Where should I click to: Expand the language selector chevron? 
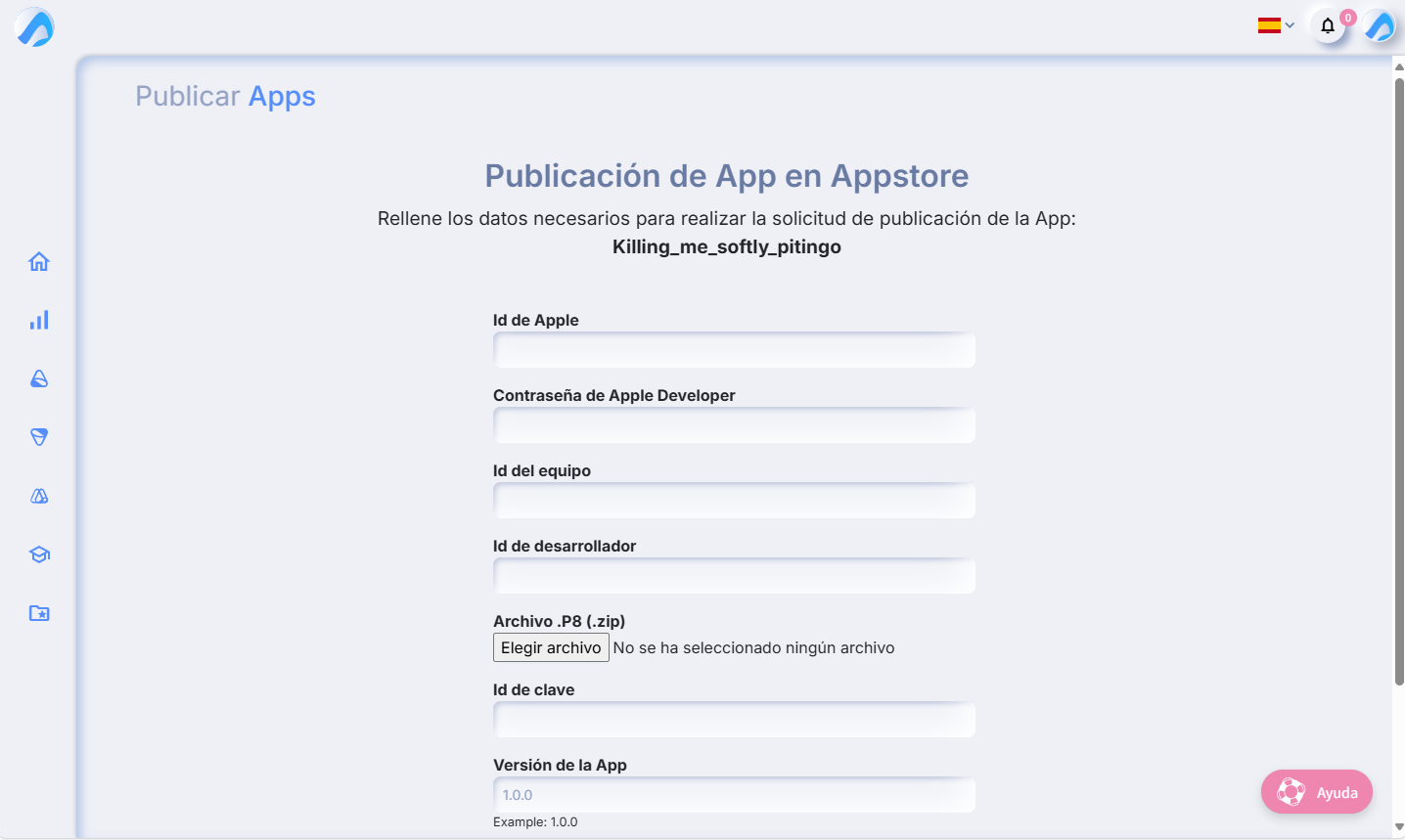1290,25
